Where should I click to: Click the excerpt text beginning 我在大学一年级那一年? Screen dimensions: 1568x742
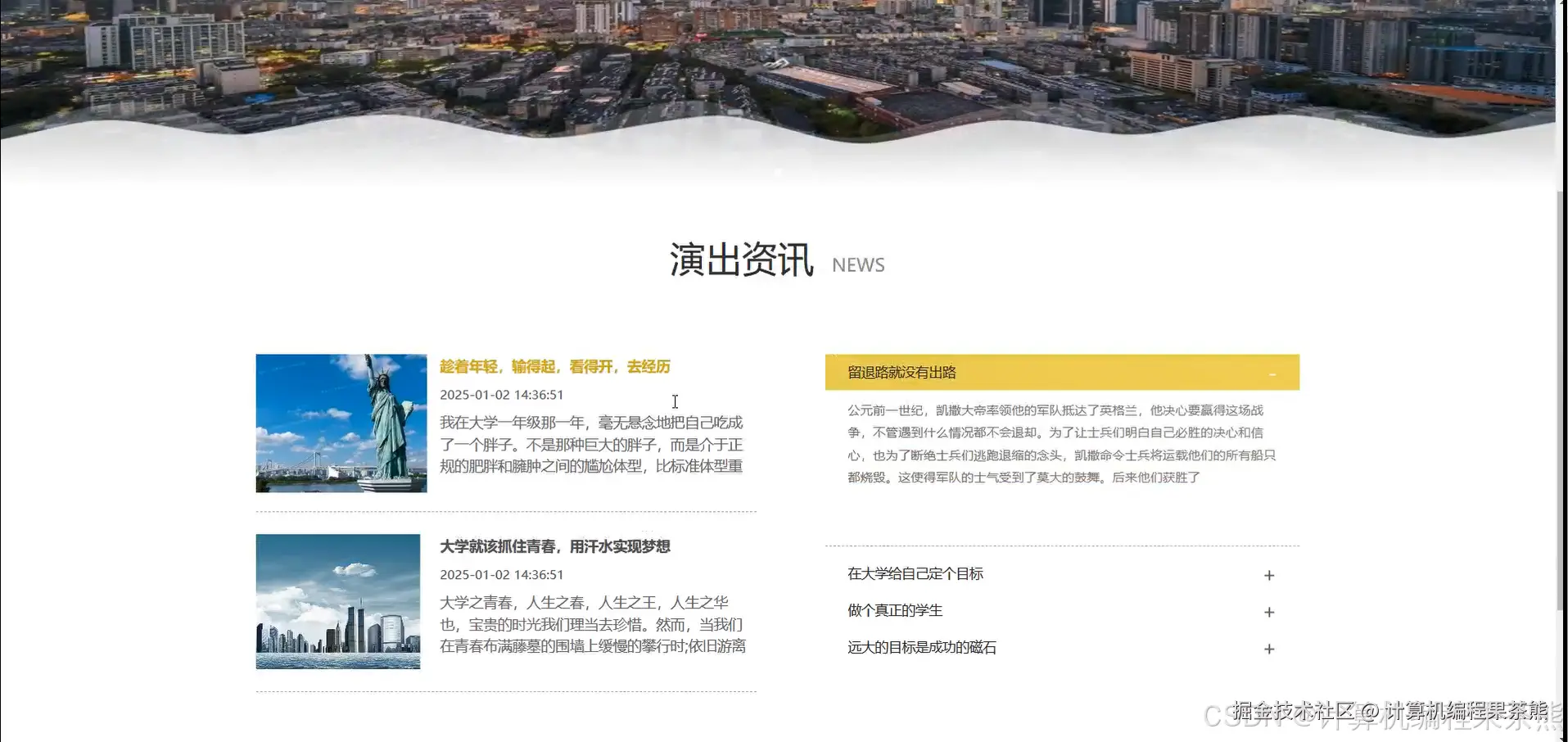point(591,444)
